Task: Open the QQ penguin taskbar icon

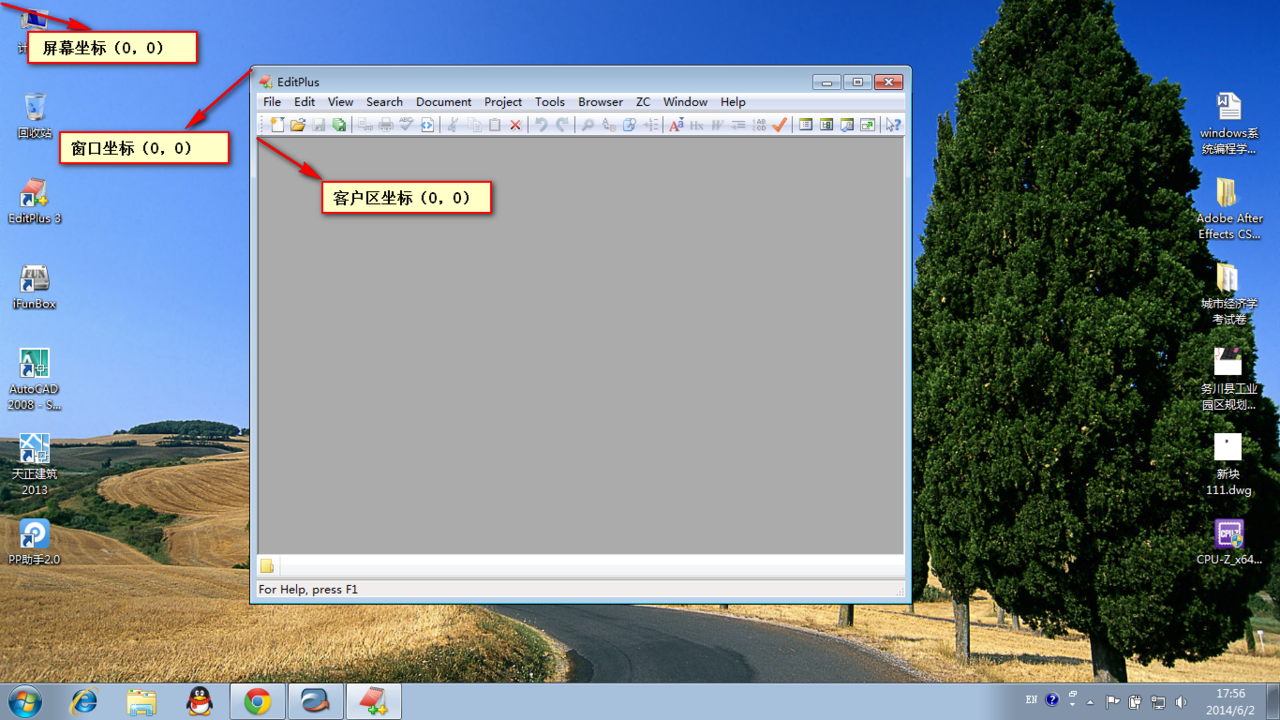Action: 200,702
